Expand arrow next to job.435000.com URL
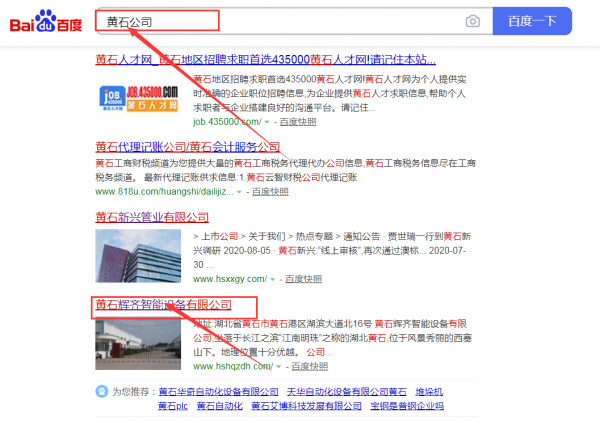Viewport: 600px width, 421px height. pyautogui.click(x=269, y=121)
